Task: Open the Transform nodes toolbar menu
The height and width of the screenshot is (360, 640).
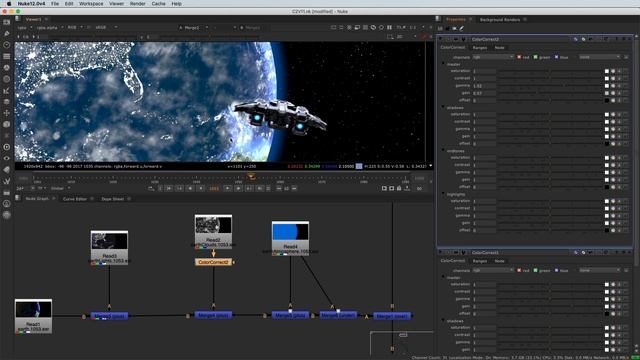Action: pyautogui.click(x=7, y=113)
